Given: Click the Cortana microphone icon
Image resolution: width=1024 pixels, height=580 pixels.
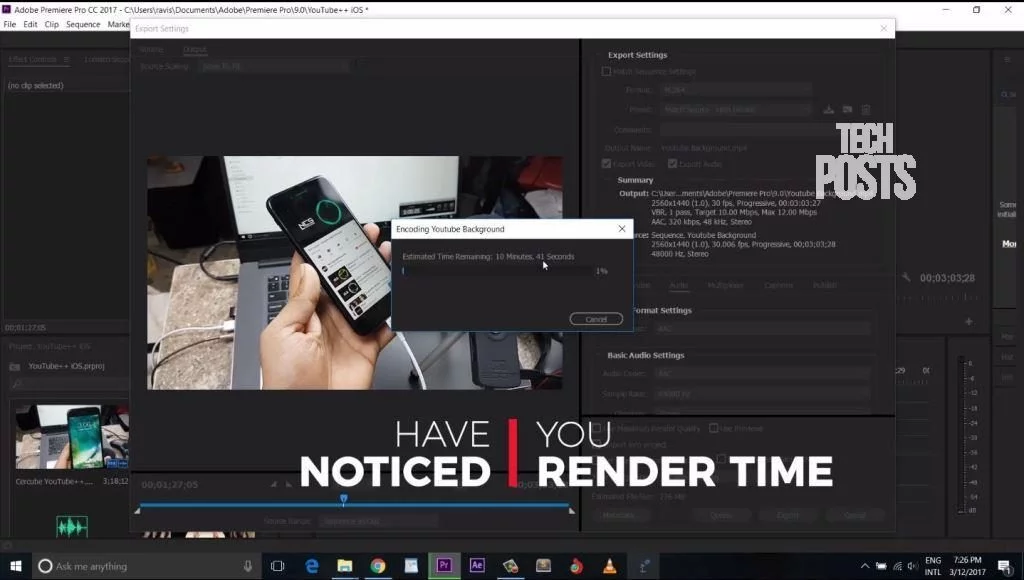Looking at the screenshot, I should point(248,566).
